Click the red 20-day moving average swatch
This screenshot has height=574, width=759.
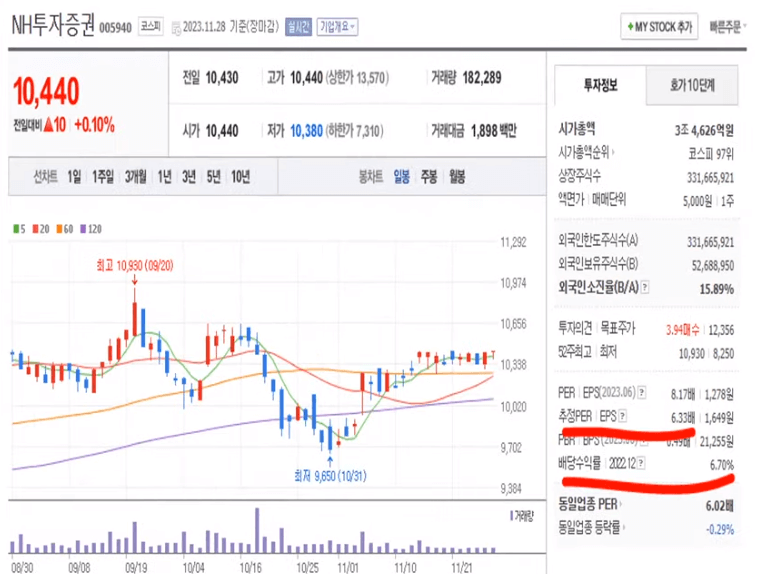tap(35, 229)
